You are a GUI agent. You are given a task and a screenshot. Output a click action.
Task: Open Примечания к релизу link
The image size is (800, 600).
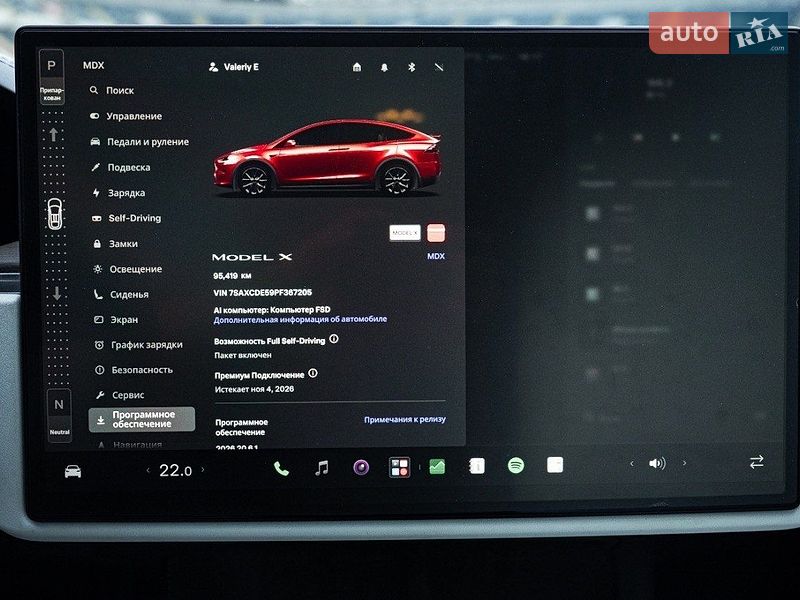[x=405, y=419]
